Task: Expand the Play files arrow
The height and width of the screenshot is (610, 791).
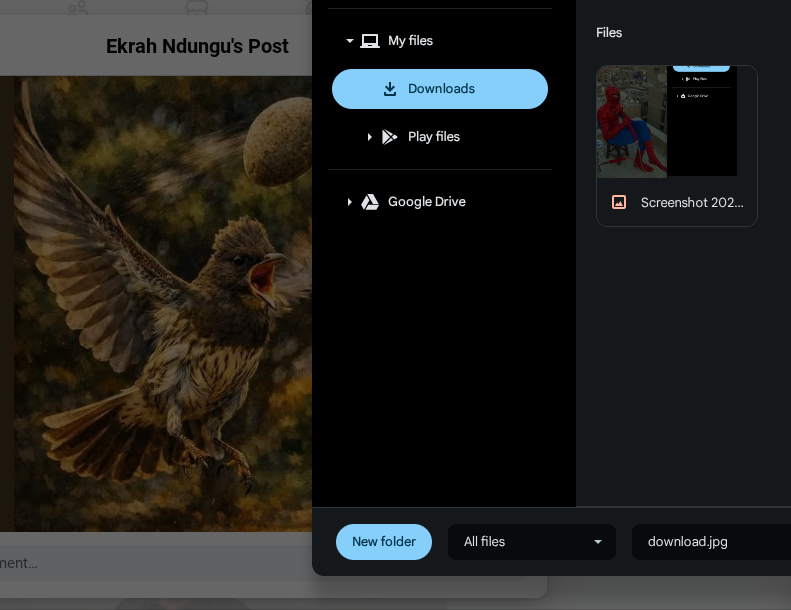Action: click(x=369, y=137)
